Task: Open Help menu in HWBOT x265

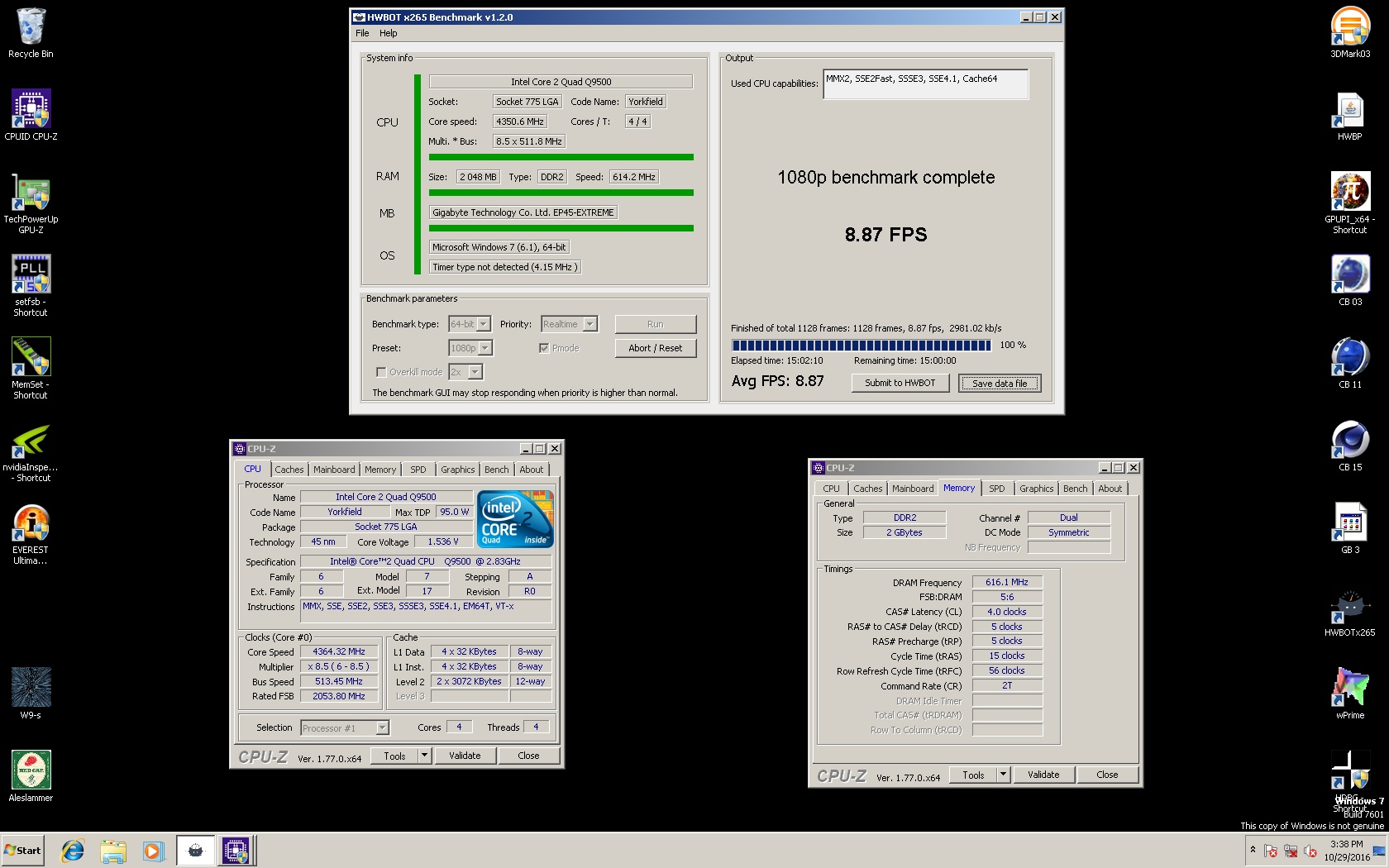Action: (389, 33)
